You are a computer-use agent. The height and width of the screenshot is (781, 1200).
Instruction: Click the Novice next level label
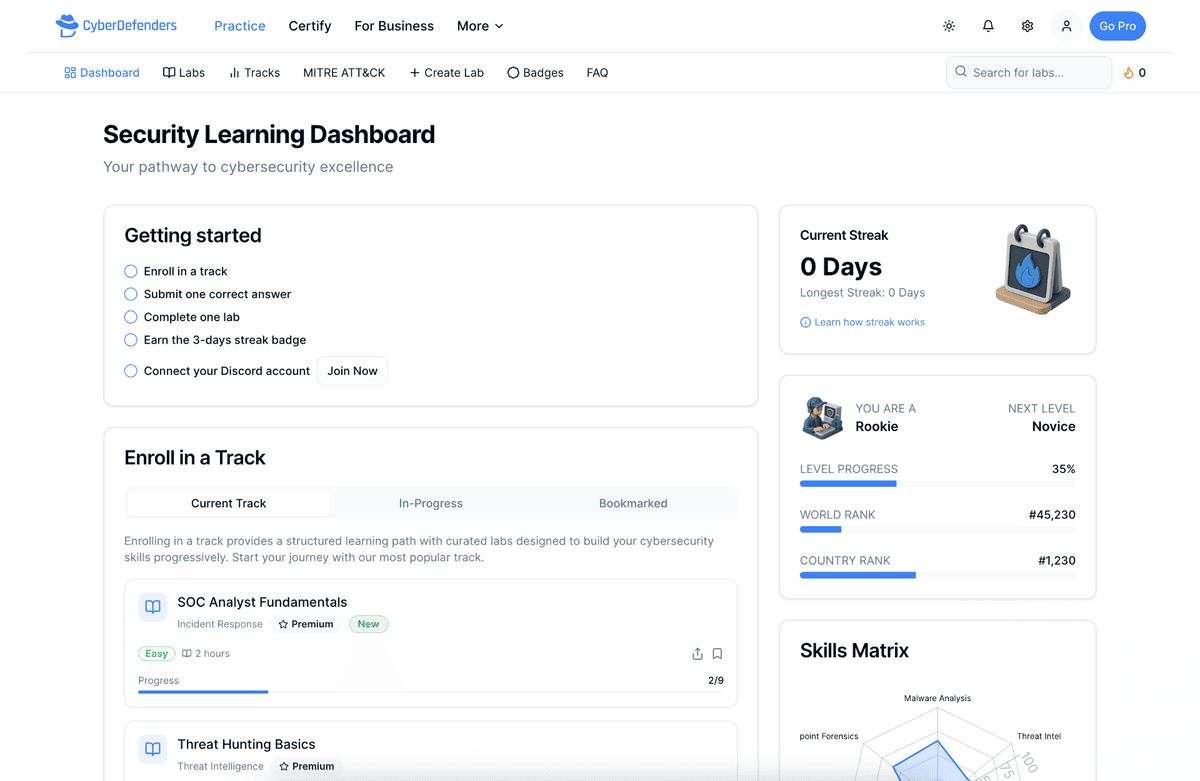(x=1054, y=427)
